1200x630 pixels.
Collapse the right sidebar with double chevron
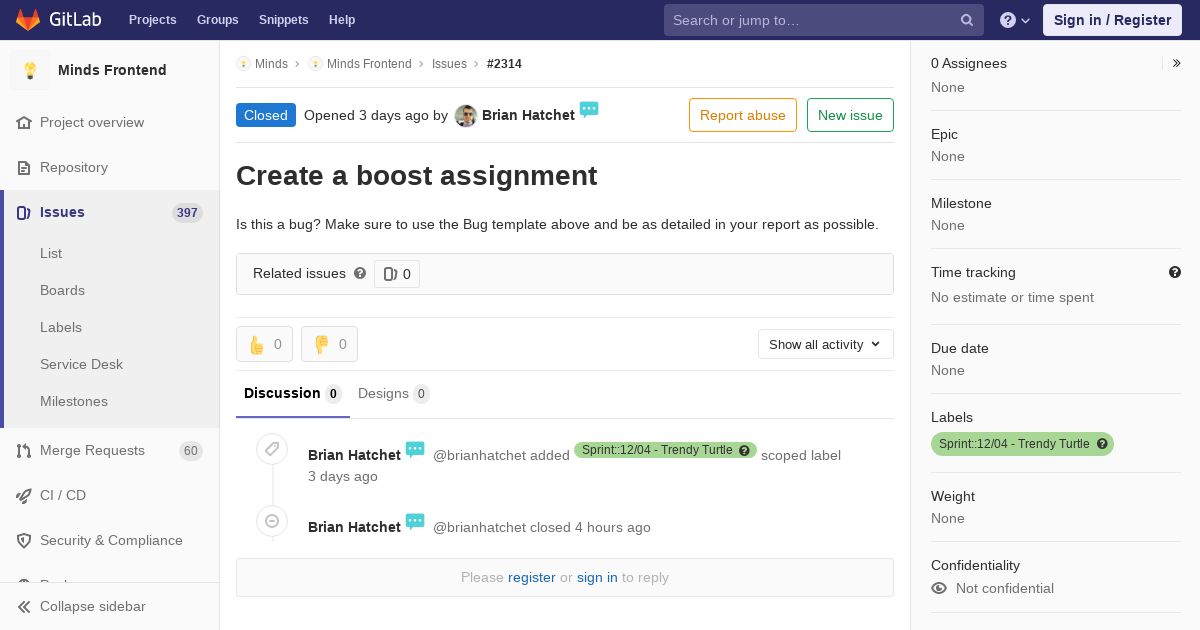[x=1177, y=63]
